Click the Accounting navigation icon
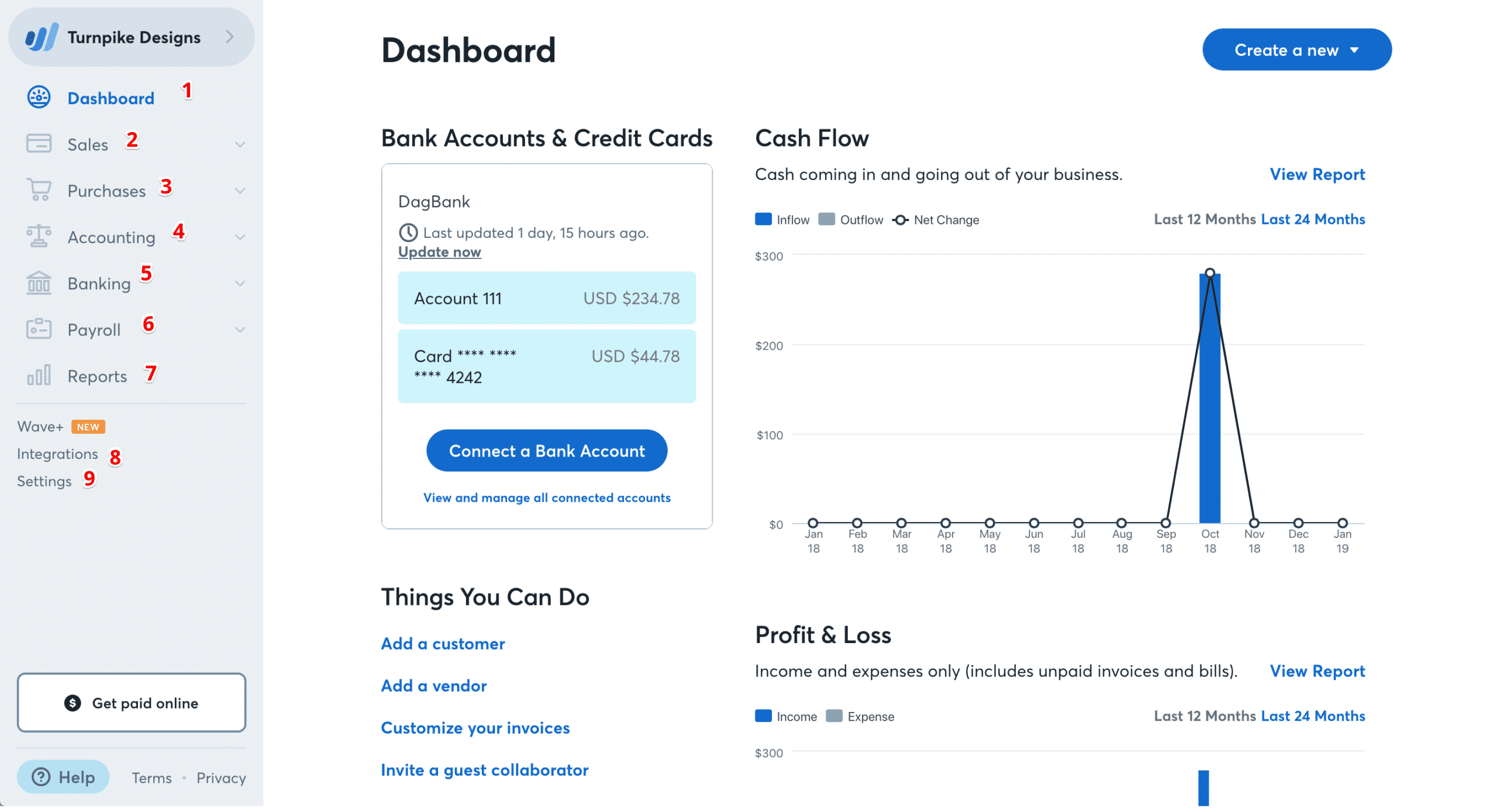 pyautogui.click(x=37, y=237)
